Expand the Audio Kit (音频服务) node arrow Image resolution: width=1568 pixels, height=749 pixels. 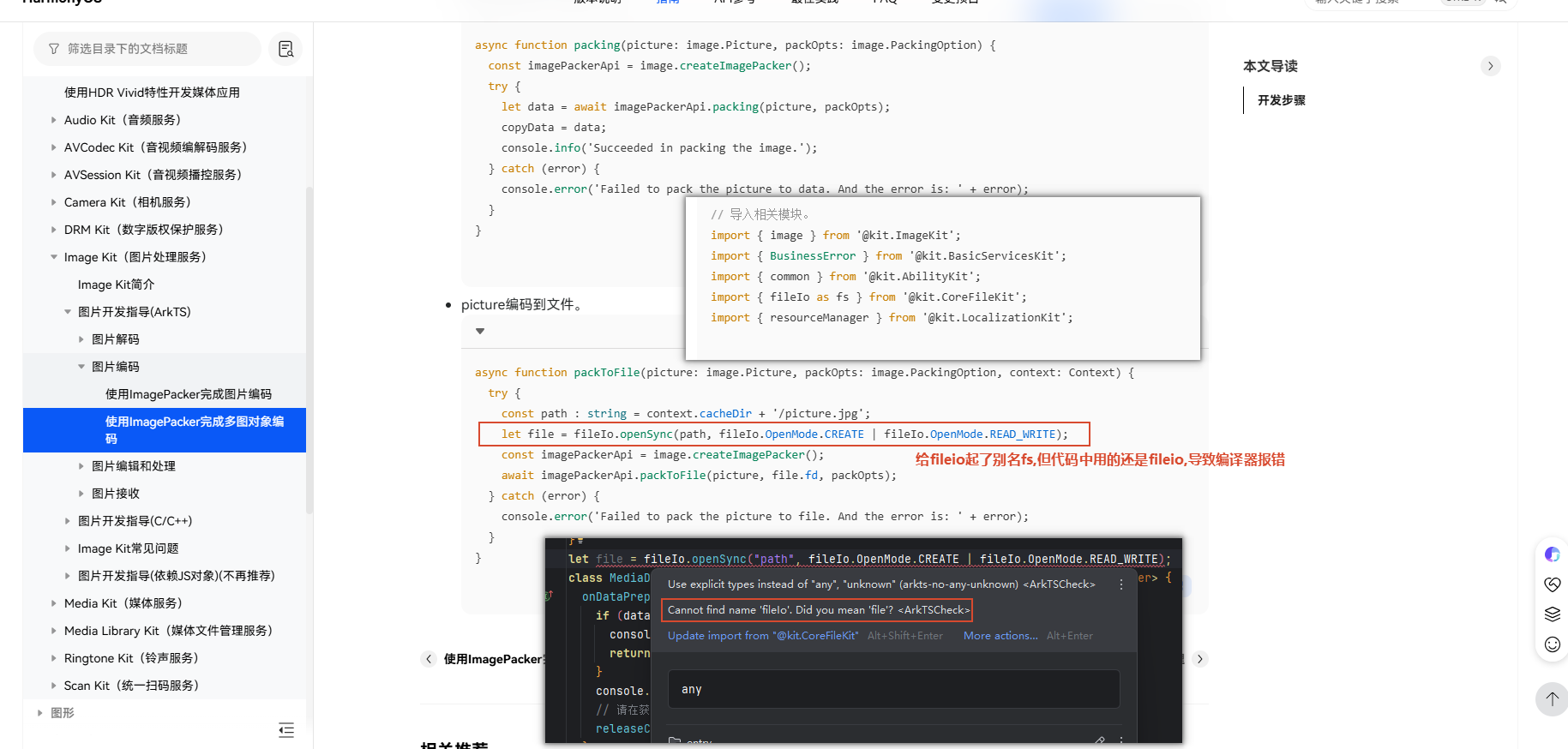(x=53, y=120)
